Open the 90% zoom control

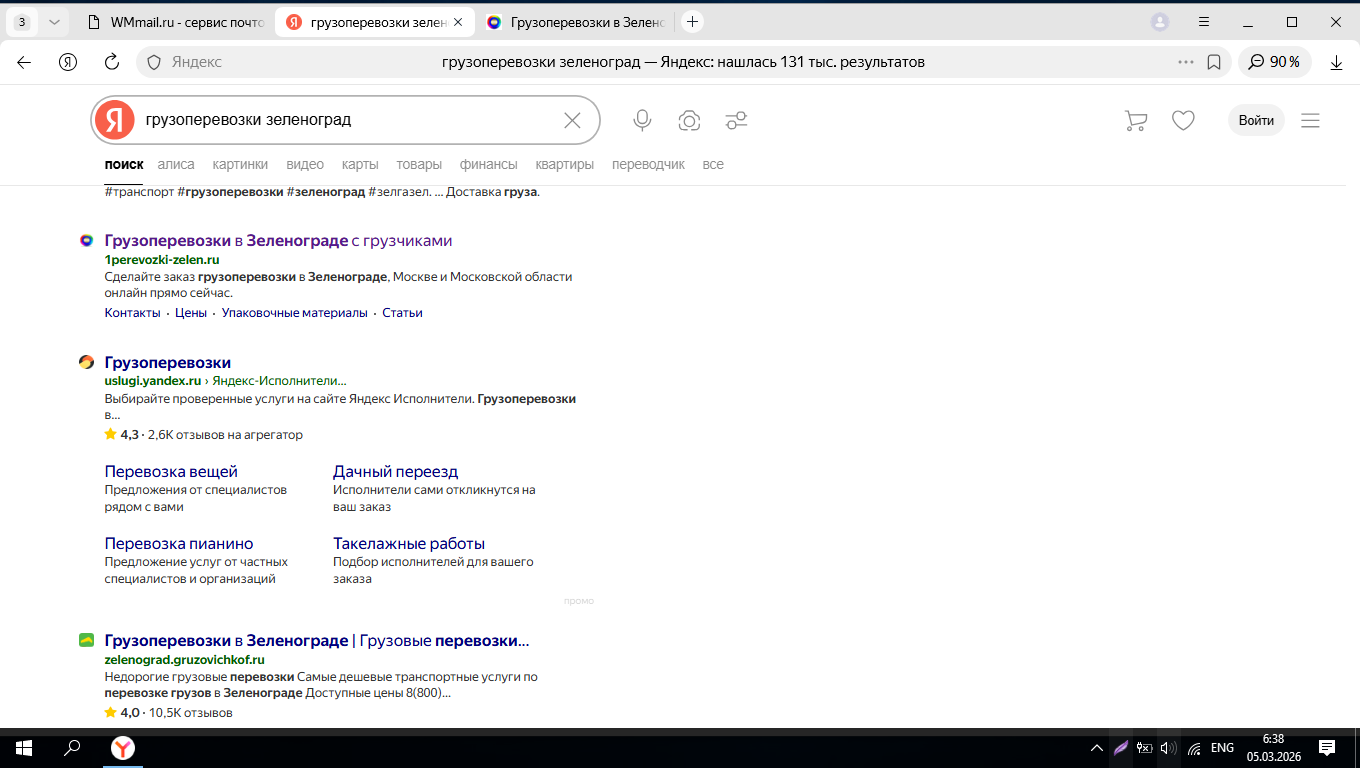coord(1274,62)
